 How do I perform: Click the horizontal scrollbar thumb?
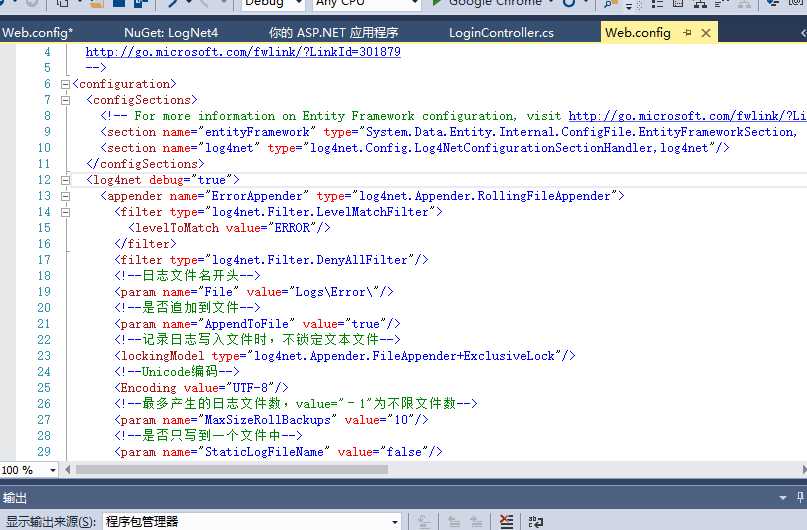(x=232, y=470)
